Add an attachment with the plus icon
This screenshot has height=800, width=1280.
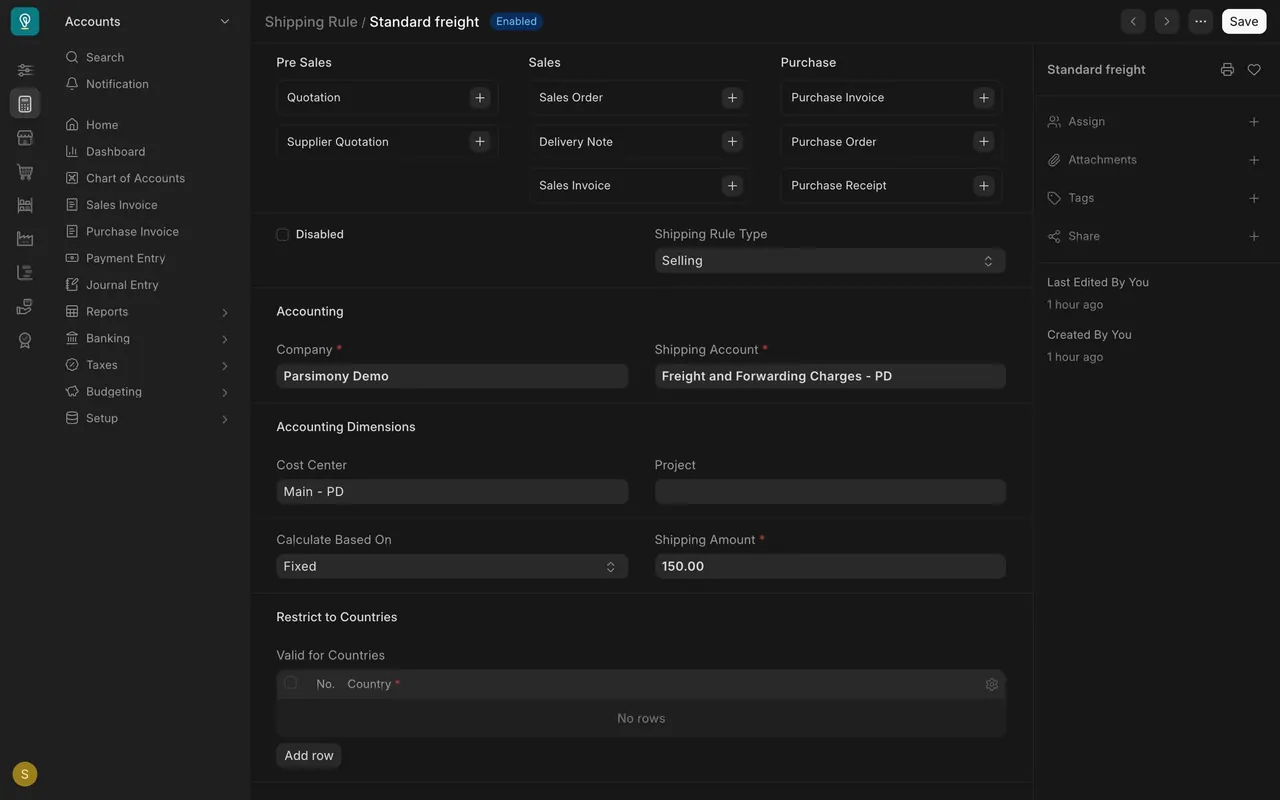pos(1254,160)
